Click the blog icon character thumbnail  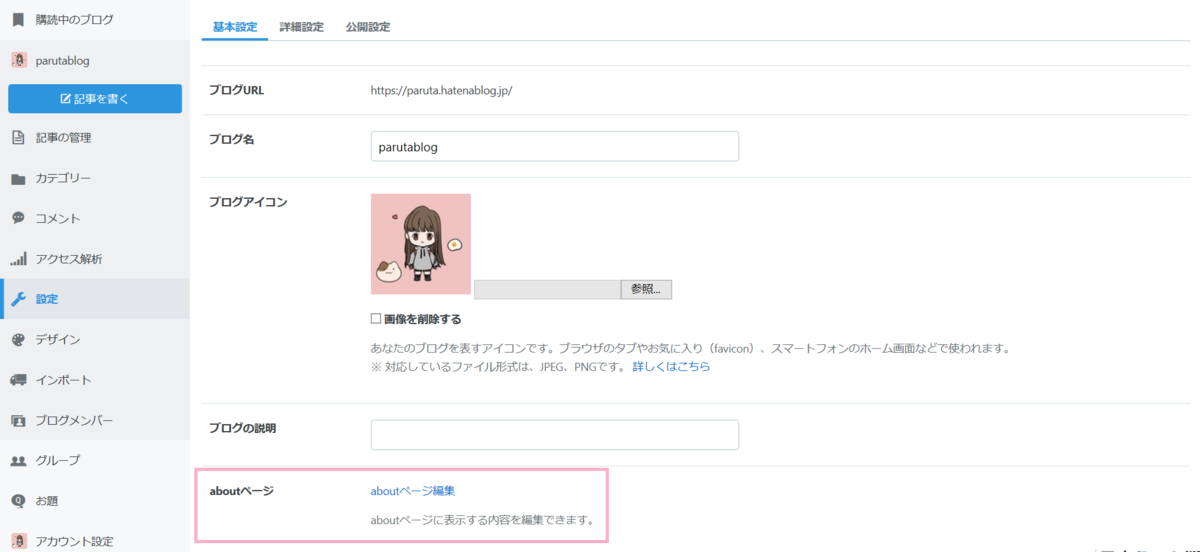tap(421, 244)
